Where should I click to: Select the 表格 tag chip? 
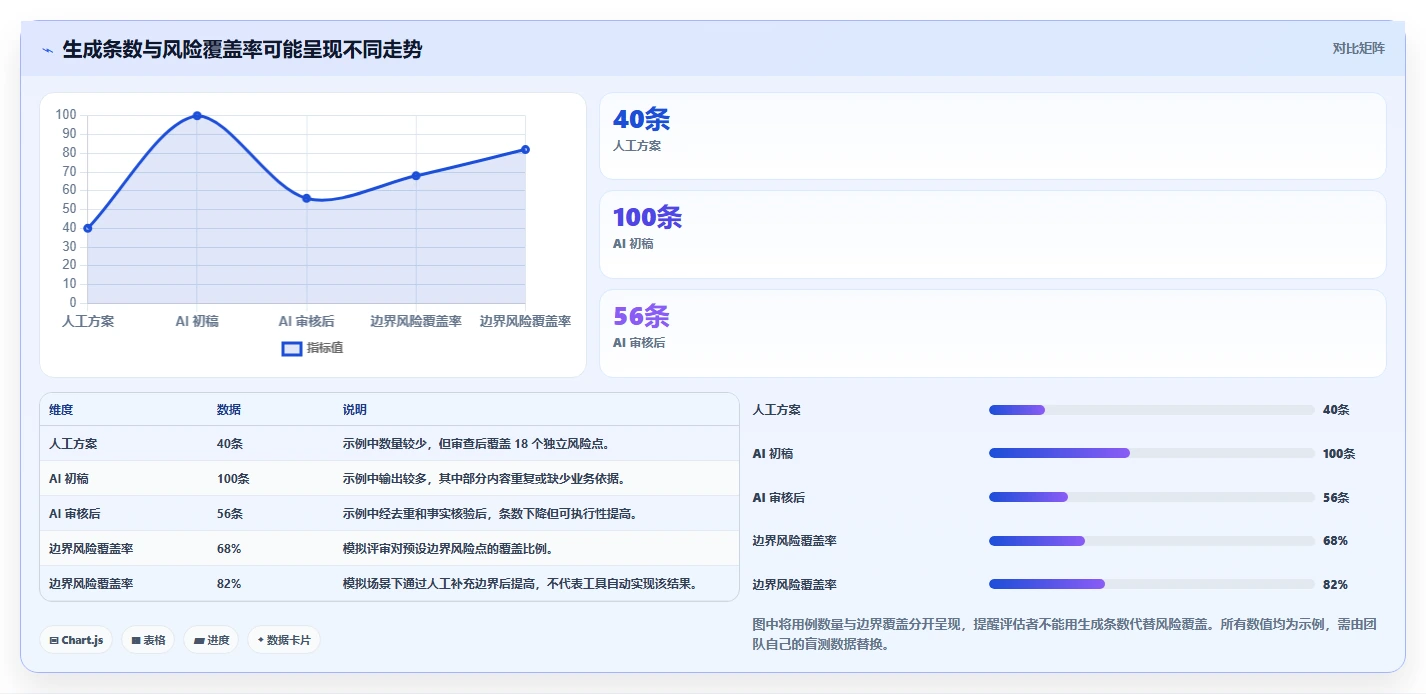tap(148, 640)
